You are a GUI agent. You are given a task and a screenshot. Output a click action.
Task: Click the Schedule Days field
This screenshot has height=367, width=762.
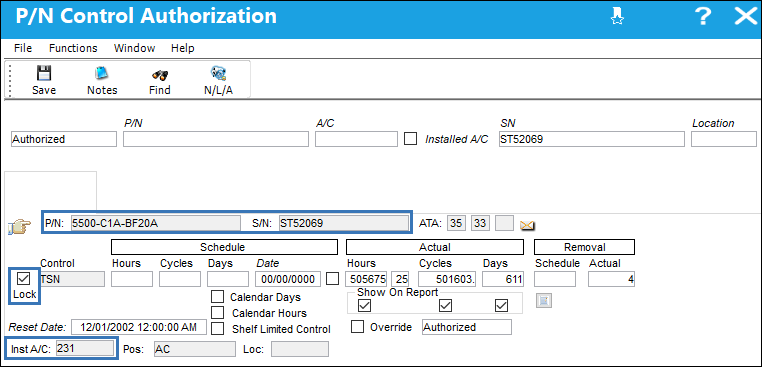[x=228, y=279]
